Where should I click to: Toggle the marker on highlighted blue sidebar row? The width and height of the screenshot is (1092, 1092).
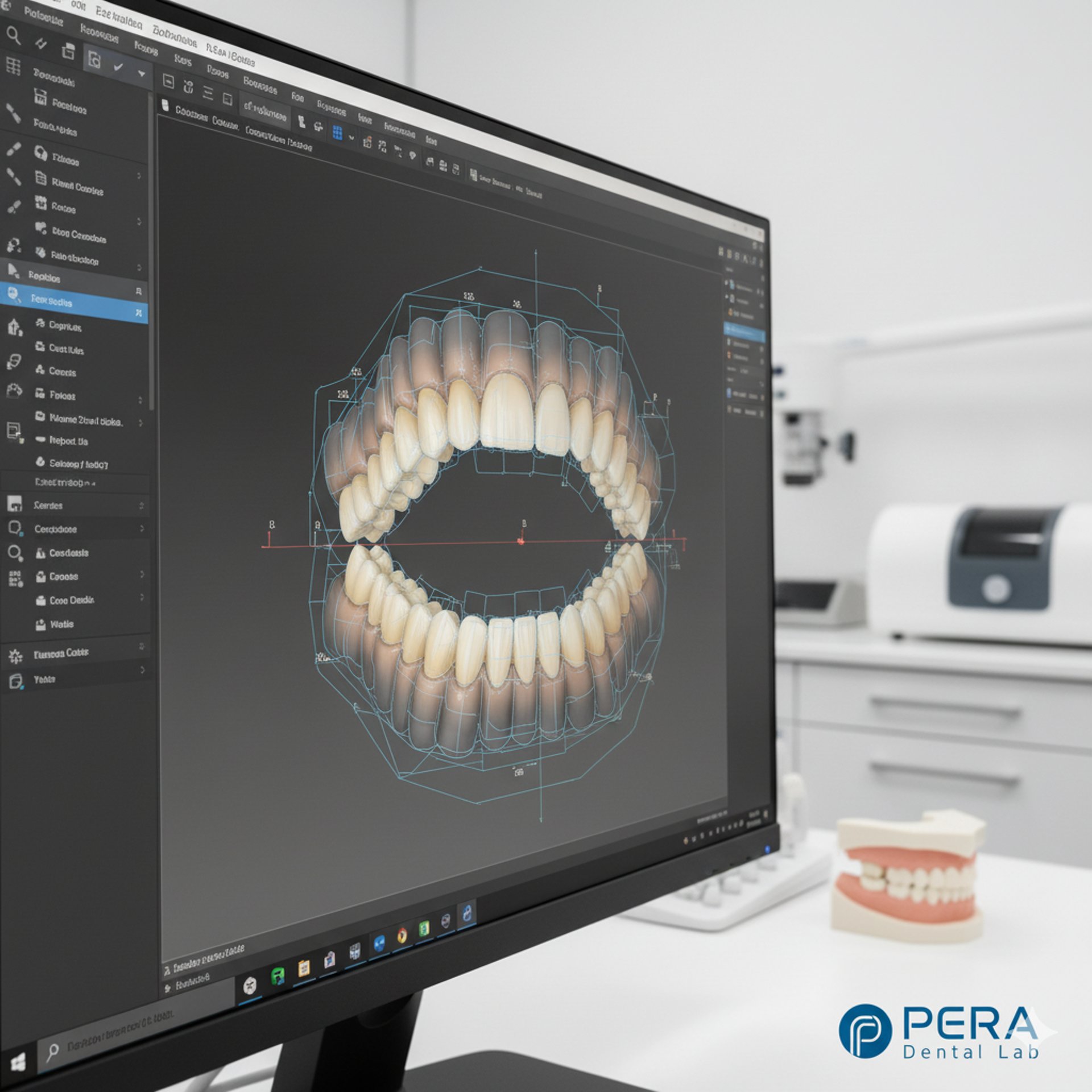pyautogui.click(x=138, y=313)
